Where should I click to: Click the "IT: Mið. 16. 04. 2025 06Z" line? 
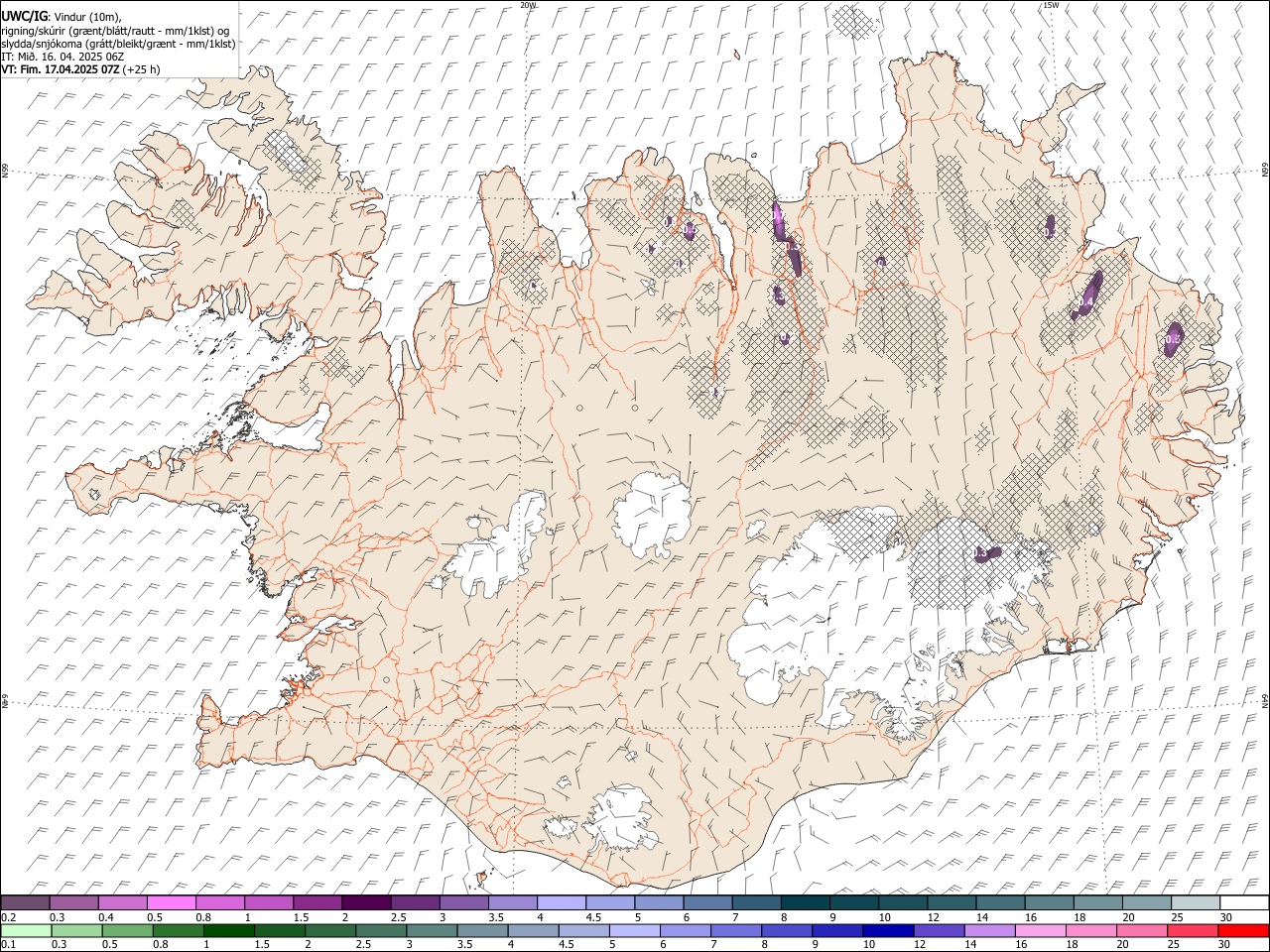63,57
